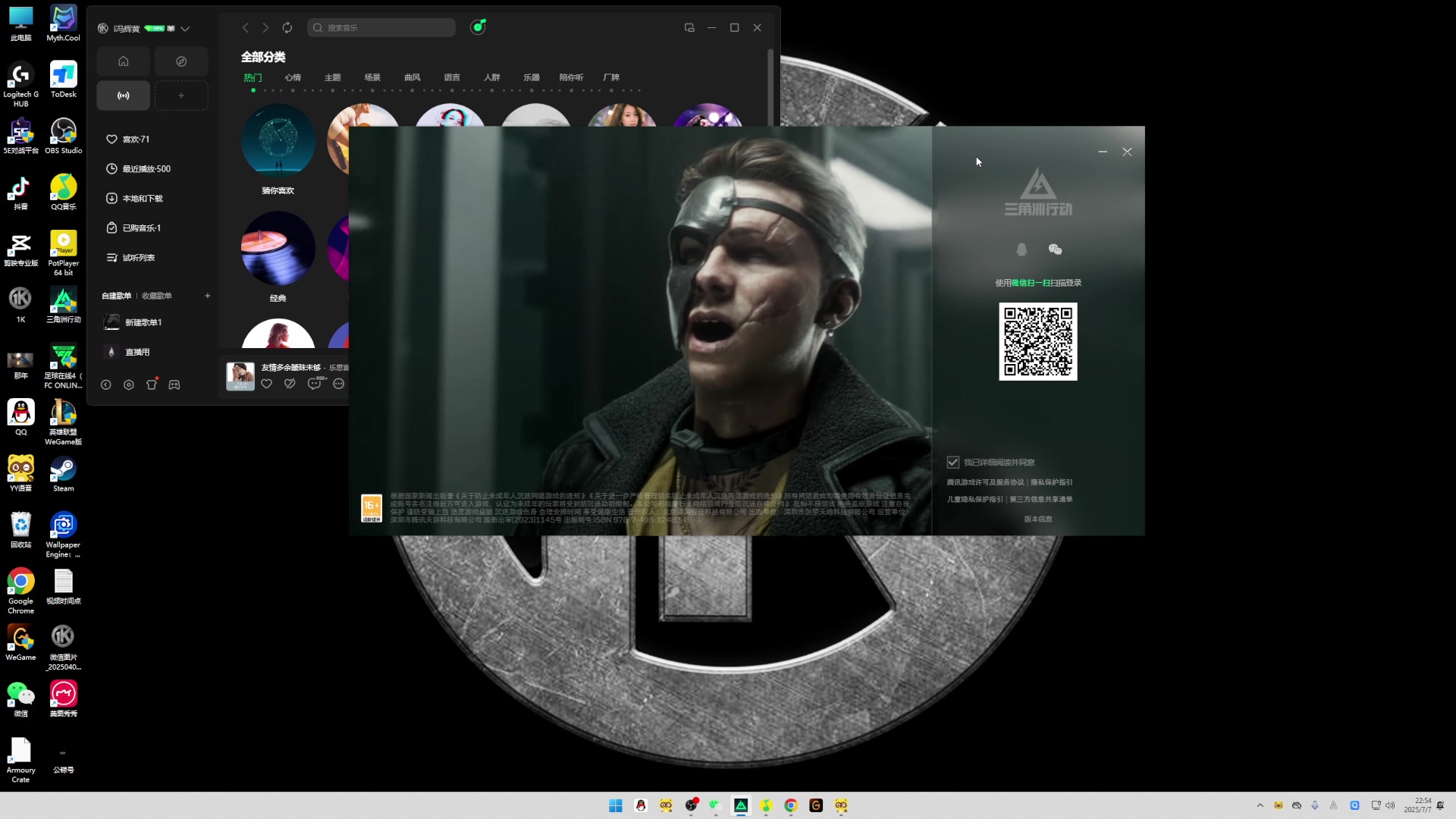Screen dimensions: 1456x819
Task: Open 第三方信息共享清单 link
Action: click(x=1040, y=500)
